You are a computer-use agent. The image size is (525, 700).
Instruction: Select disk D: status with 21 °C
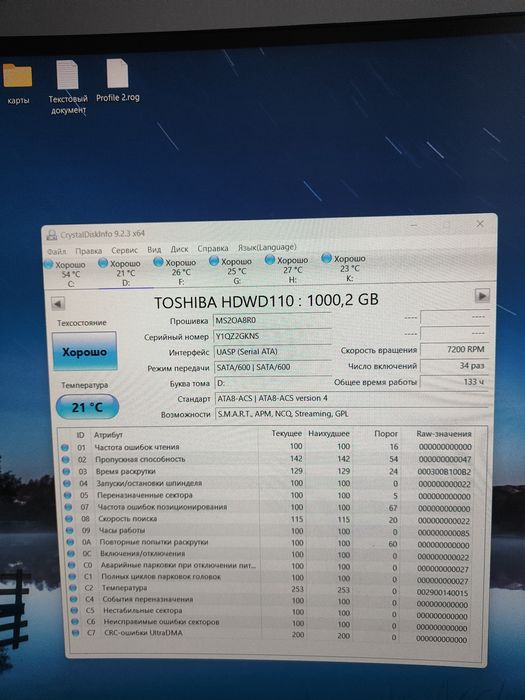click(x=120, y=272)
